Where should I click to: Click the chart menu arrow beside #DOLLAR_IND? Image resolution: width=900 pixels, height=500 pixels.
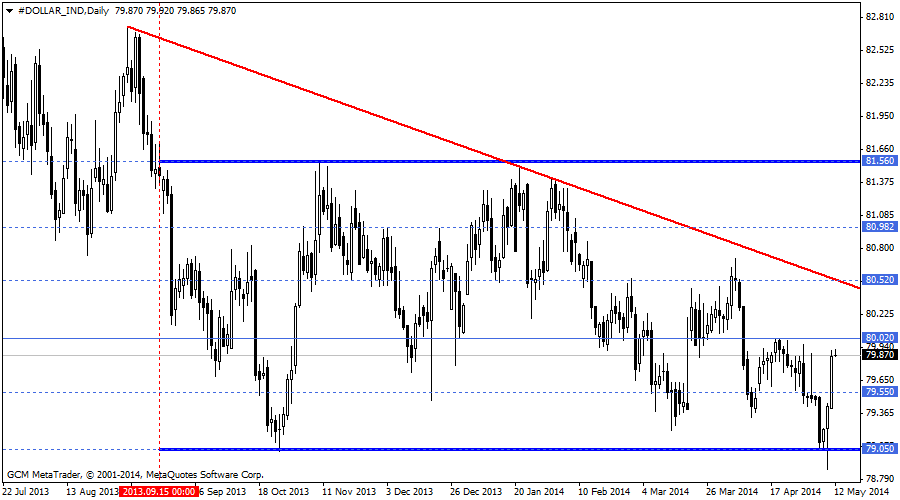click(8, 10)
